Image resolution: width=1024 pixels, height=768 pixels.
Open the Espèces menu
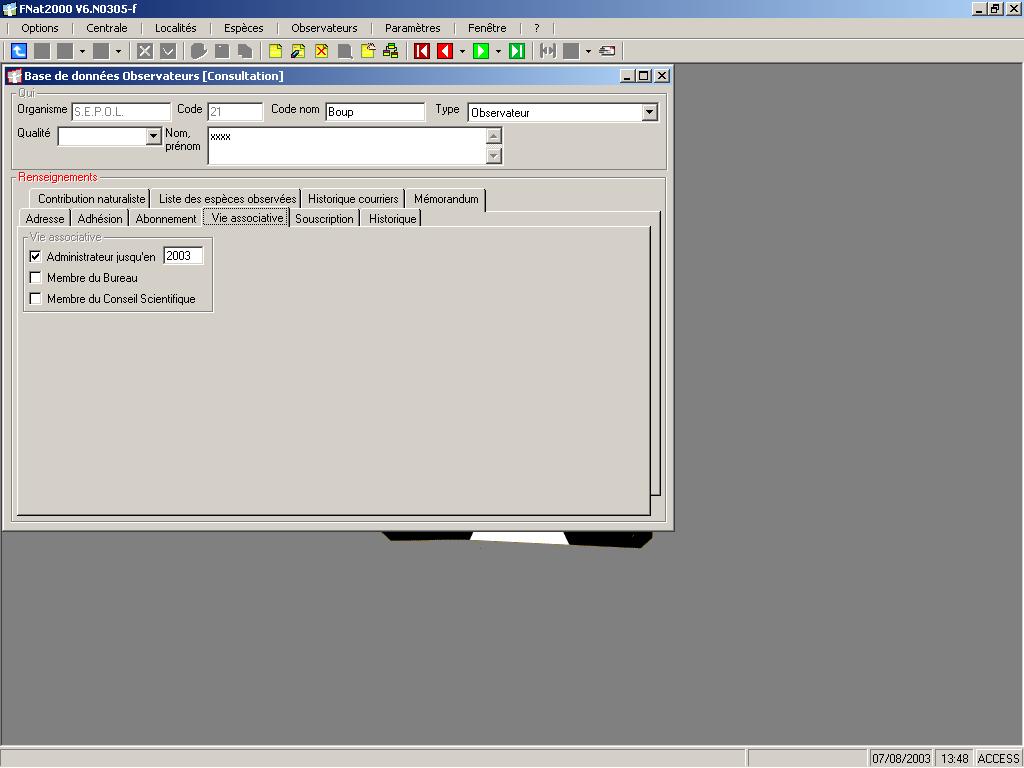point(244,28)
